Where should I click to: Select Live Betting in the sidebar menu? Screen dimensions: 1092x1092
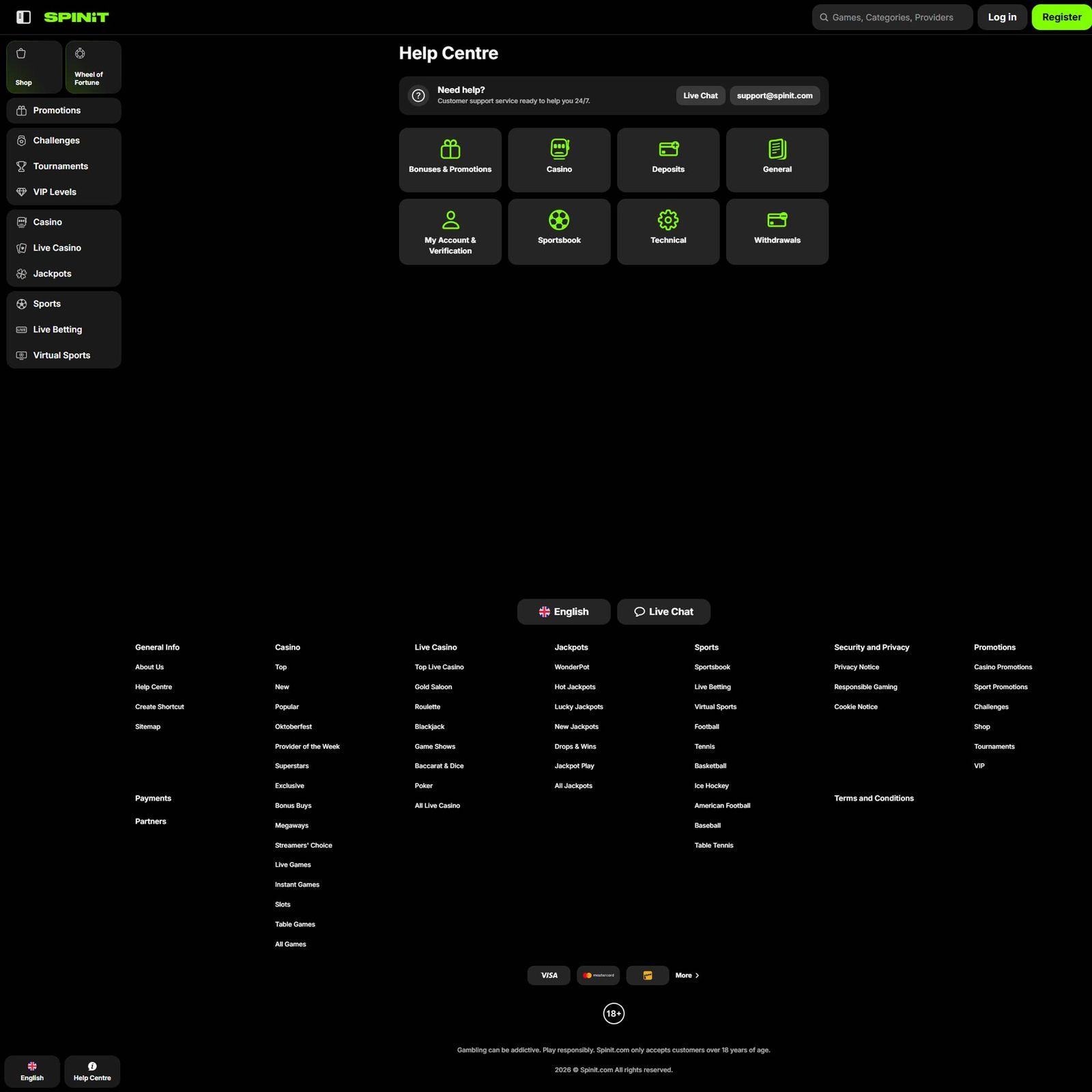(x=63, y=330)
